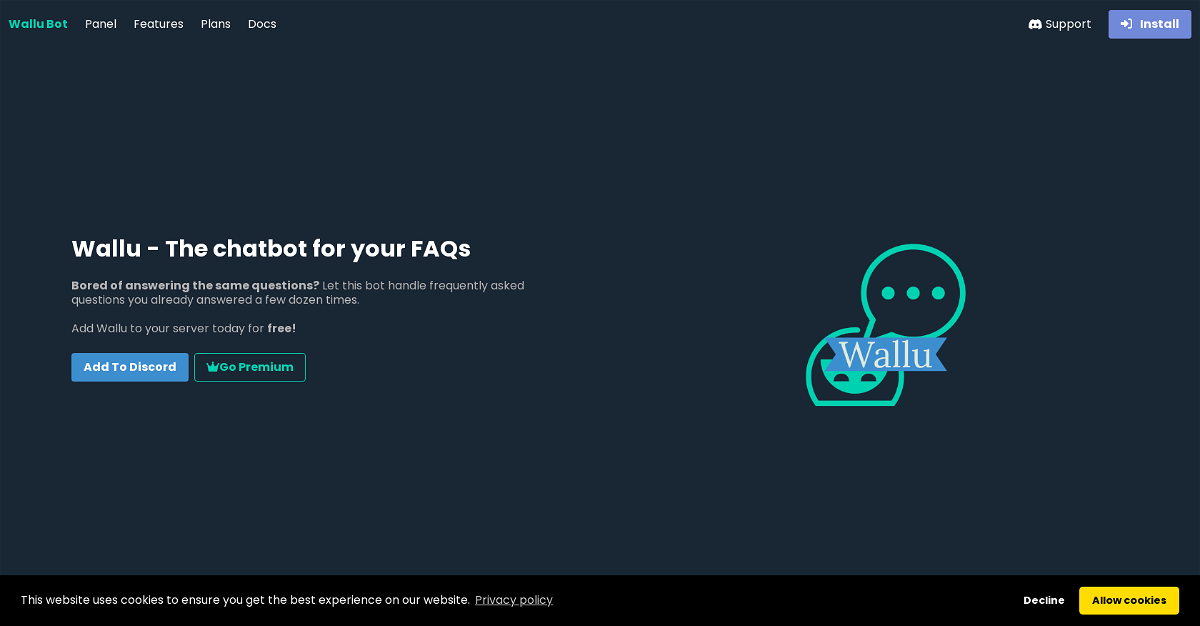Viewport: 1200px width, 626px height.
Task: Decline the cookies
Action: (1044, 600)
